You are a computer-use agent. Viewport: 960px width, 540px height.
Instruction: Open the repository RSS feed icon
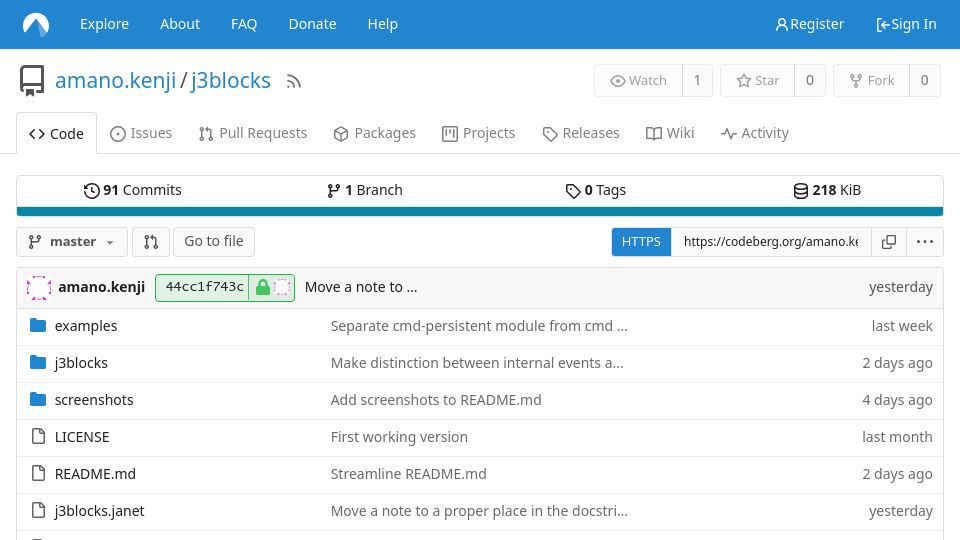pos(293,81)
